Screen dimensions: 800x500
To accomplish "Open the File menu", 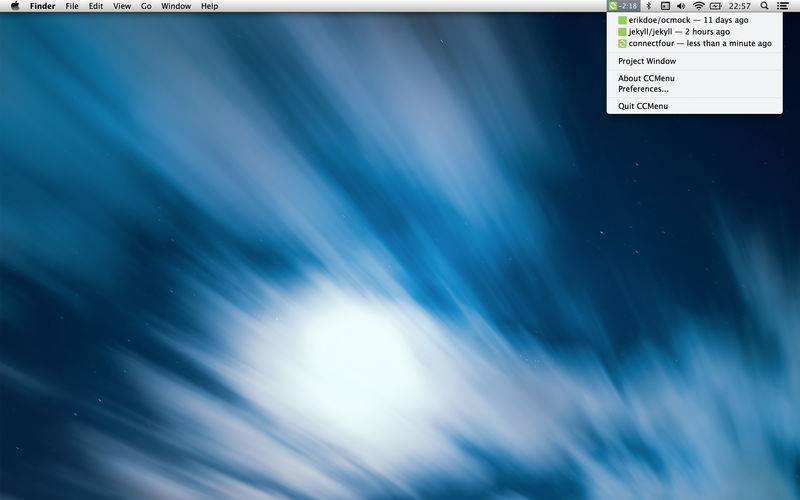I will tap(72, 6).
